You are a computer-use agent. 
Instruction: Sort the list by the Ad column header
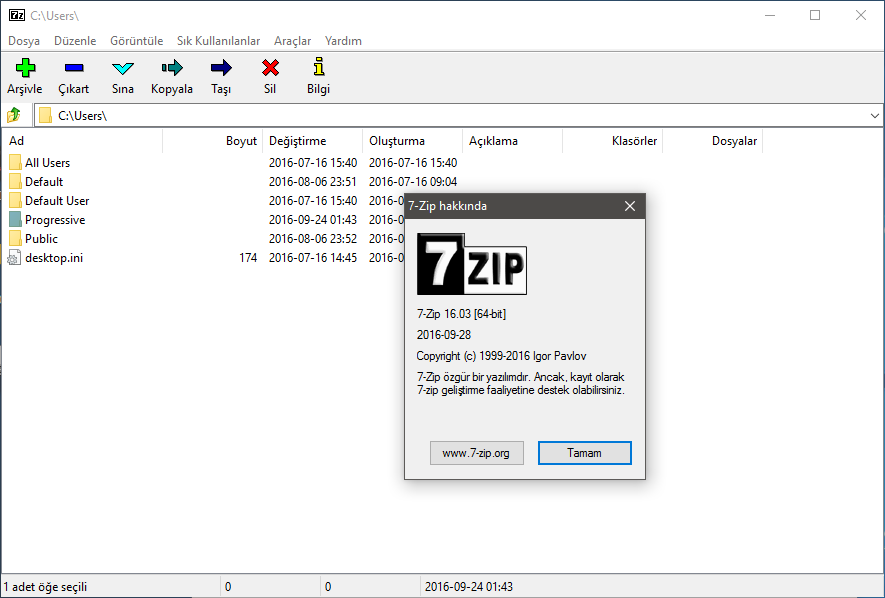point(83,141)
